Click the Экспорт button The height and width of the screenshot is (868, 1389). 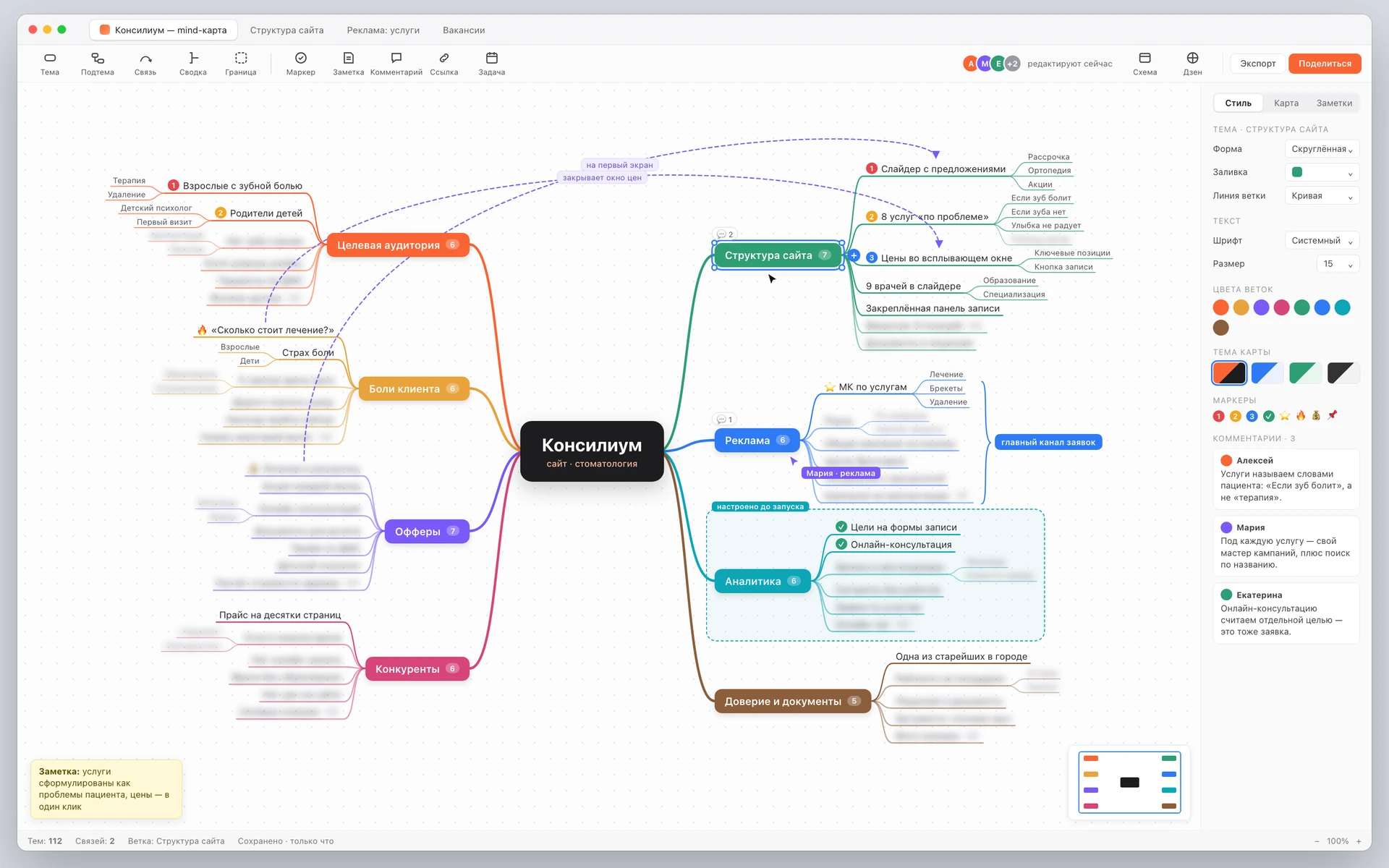[x=1258, y=64]
